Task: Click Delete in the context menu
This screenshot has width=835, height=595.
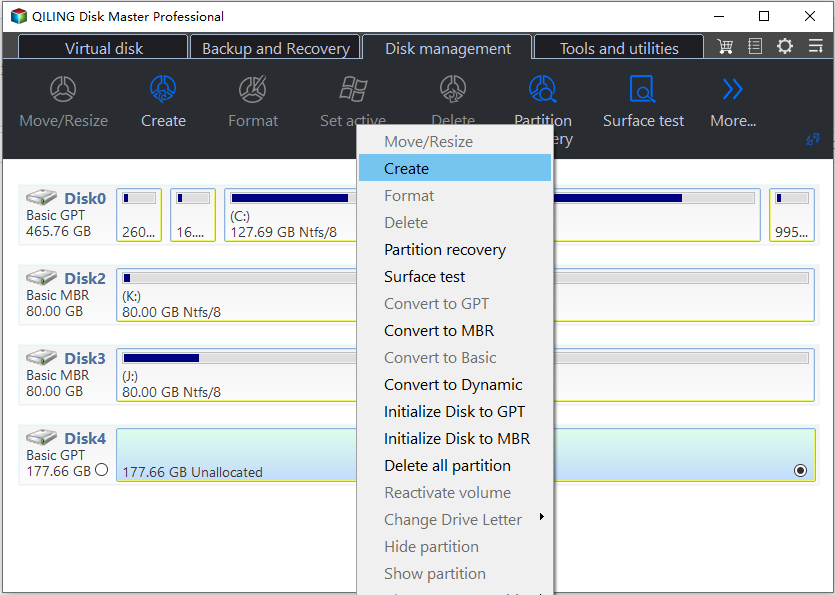Action: pyautogui.click(x=455, y=222)
